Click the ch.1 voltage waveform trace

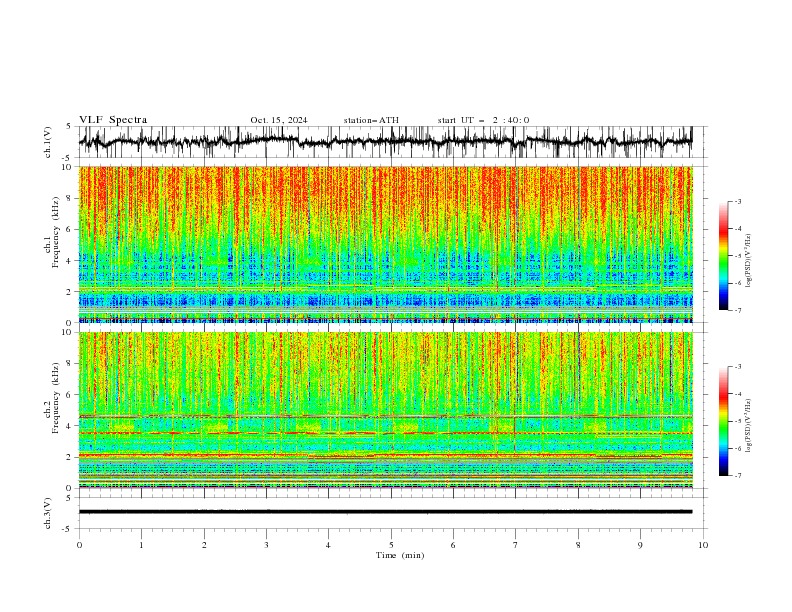385,142
